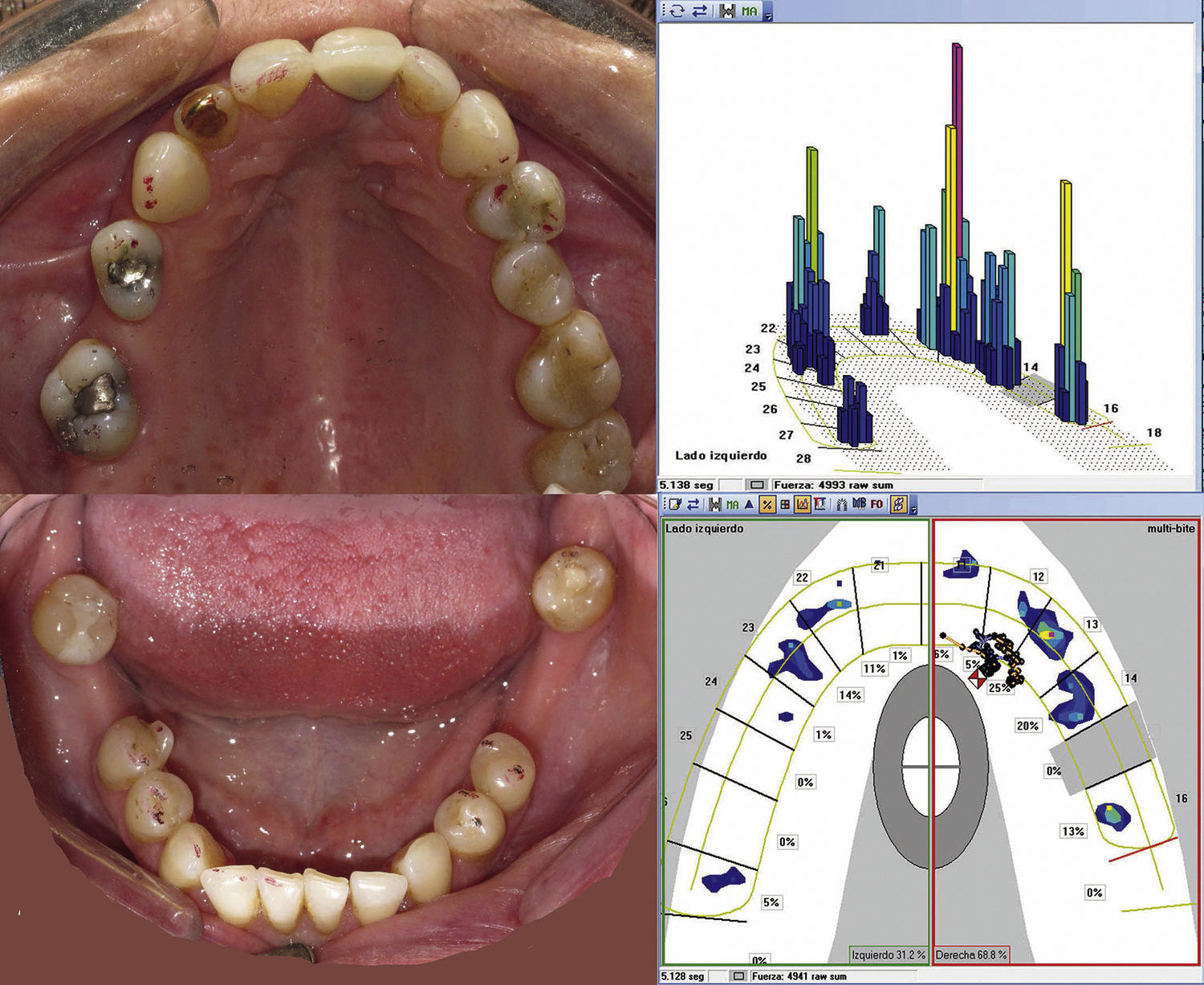This screenshot has height=985, width=1204.
Task: Click the tooth contact icon in lower toolbar
Action: pos(714,504)
